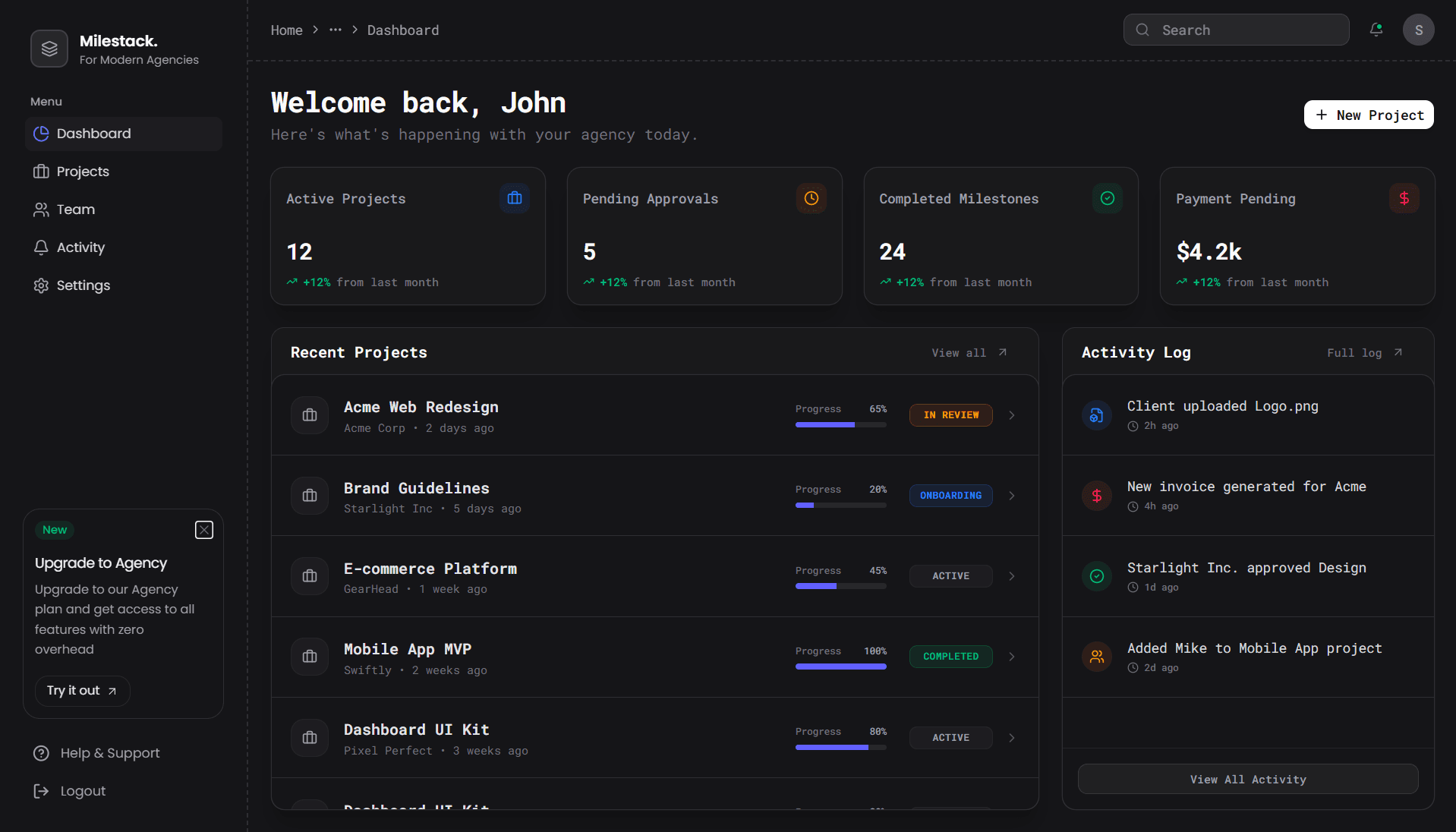
Task: Click the Logo.png upload activity icon
Action: (1097, 415)
